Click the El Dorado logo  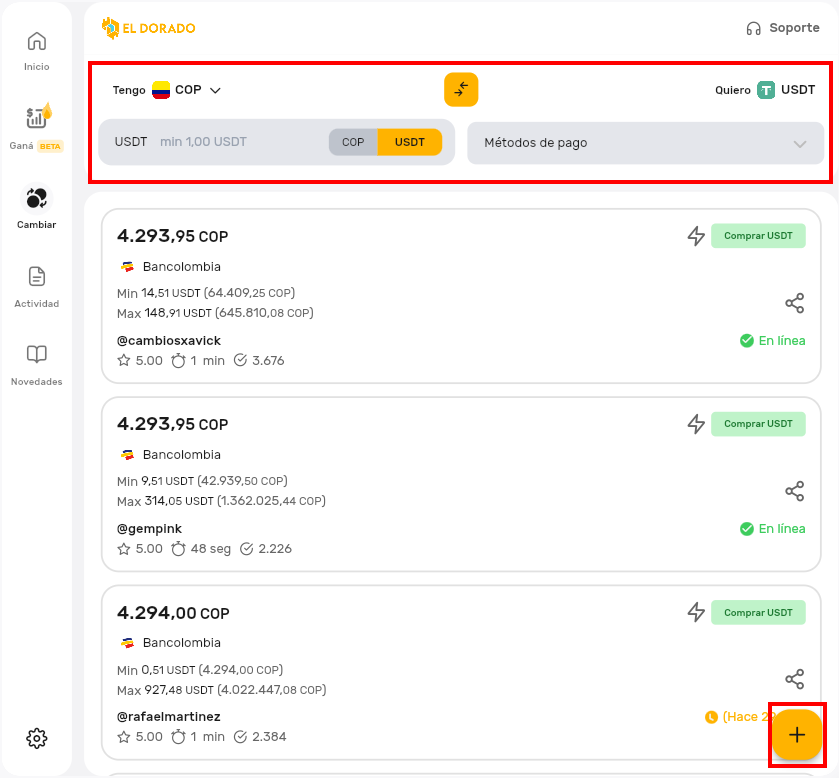click(x=148, y=28)
